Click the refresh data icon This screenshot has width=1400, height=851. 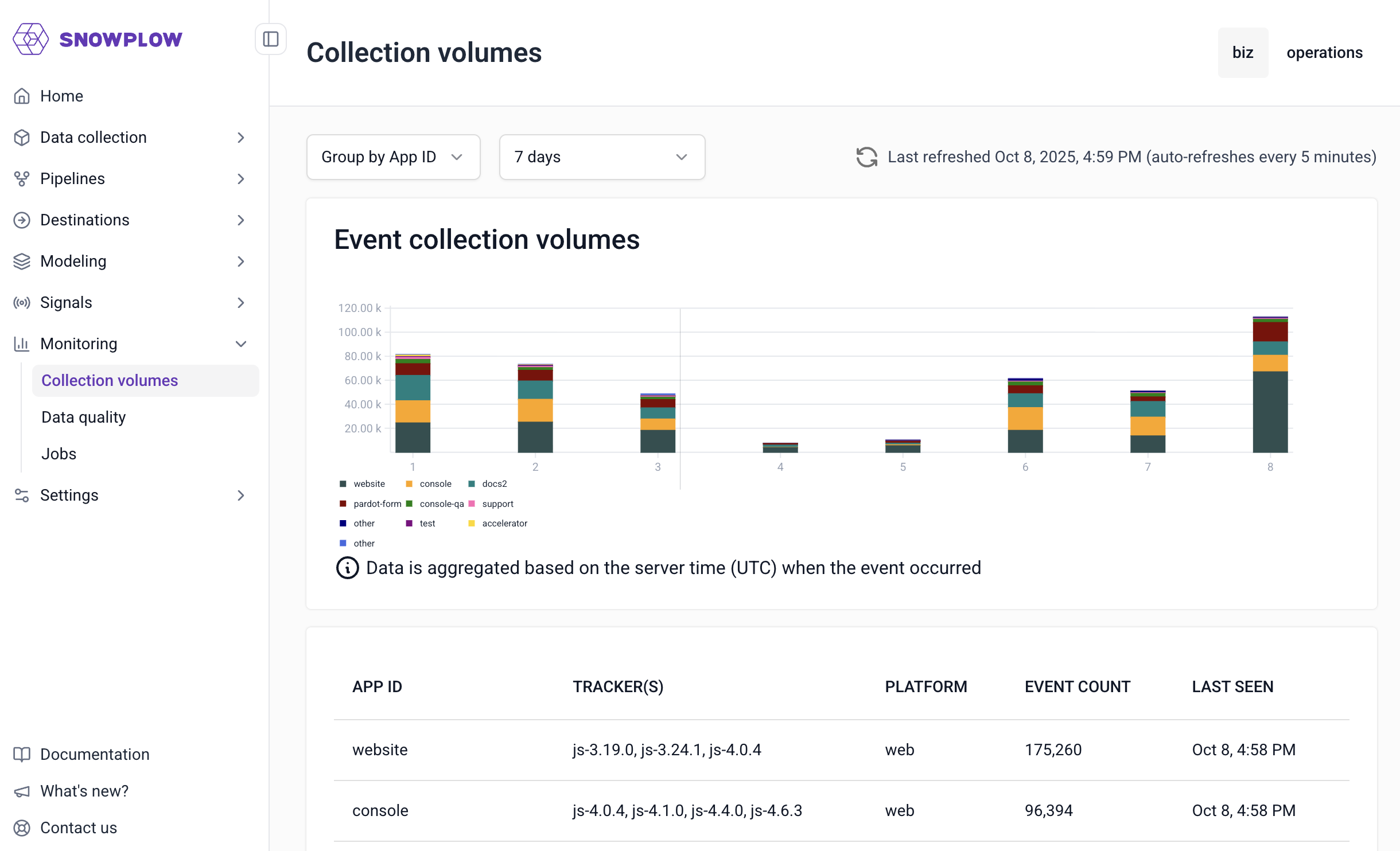[x=866, y=157]
